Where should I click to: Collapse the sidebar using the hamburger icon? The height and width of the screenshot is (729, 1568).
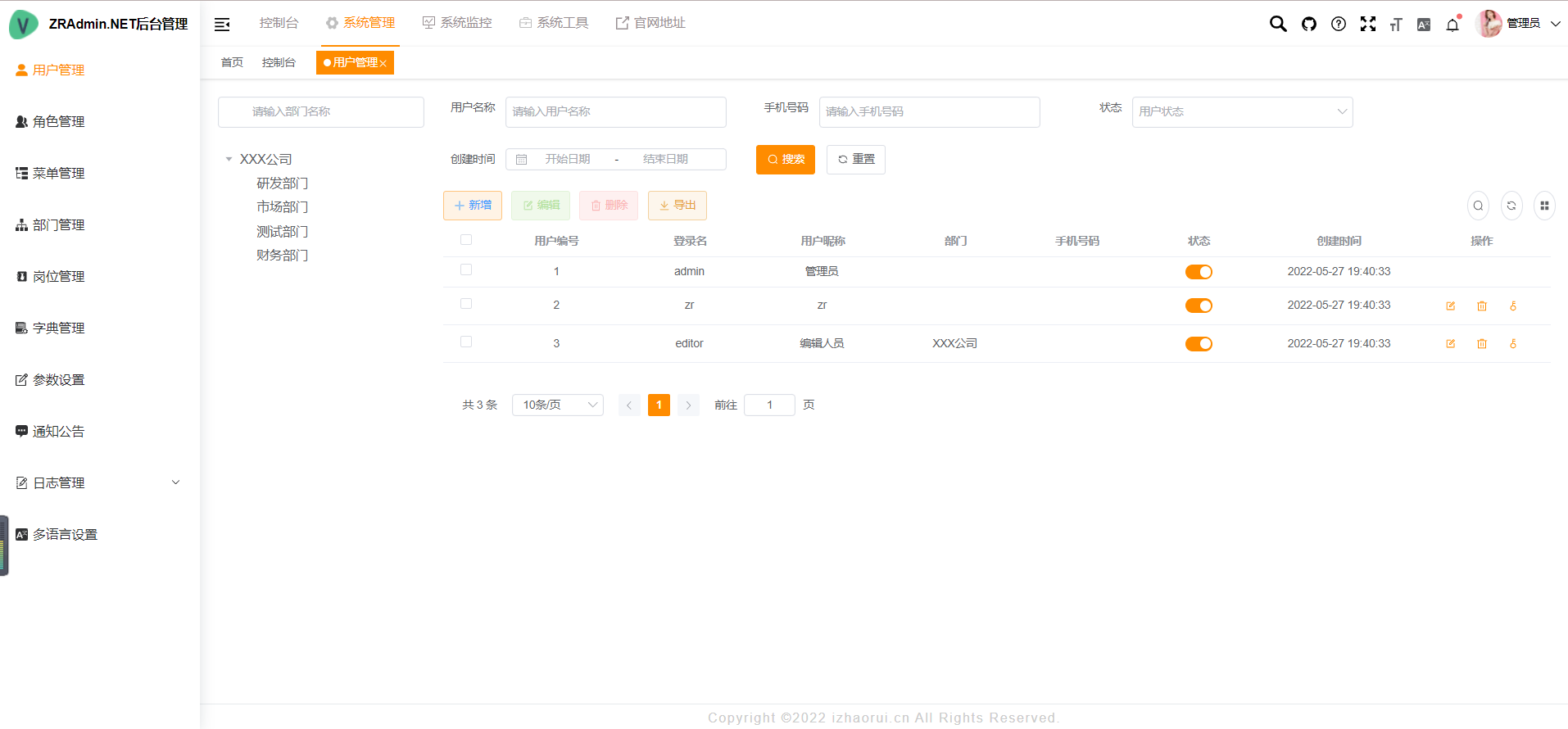click(x=222, y=25)
